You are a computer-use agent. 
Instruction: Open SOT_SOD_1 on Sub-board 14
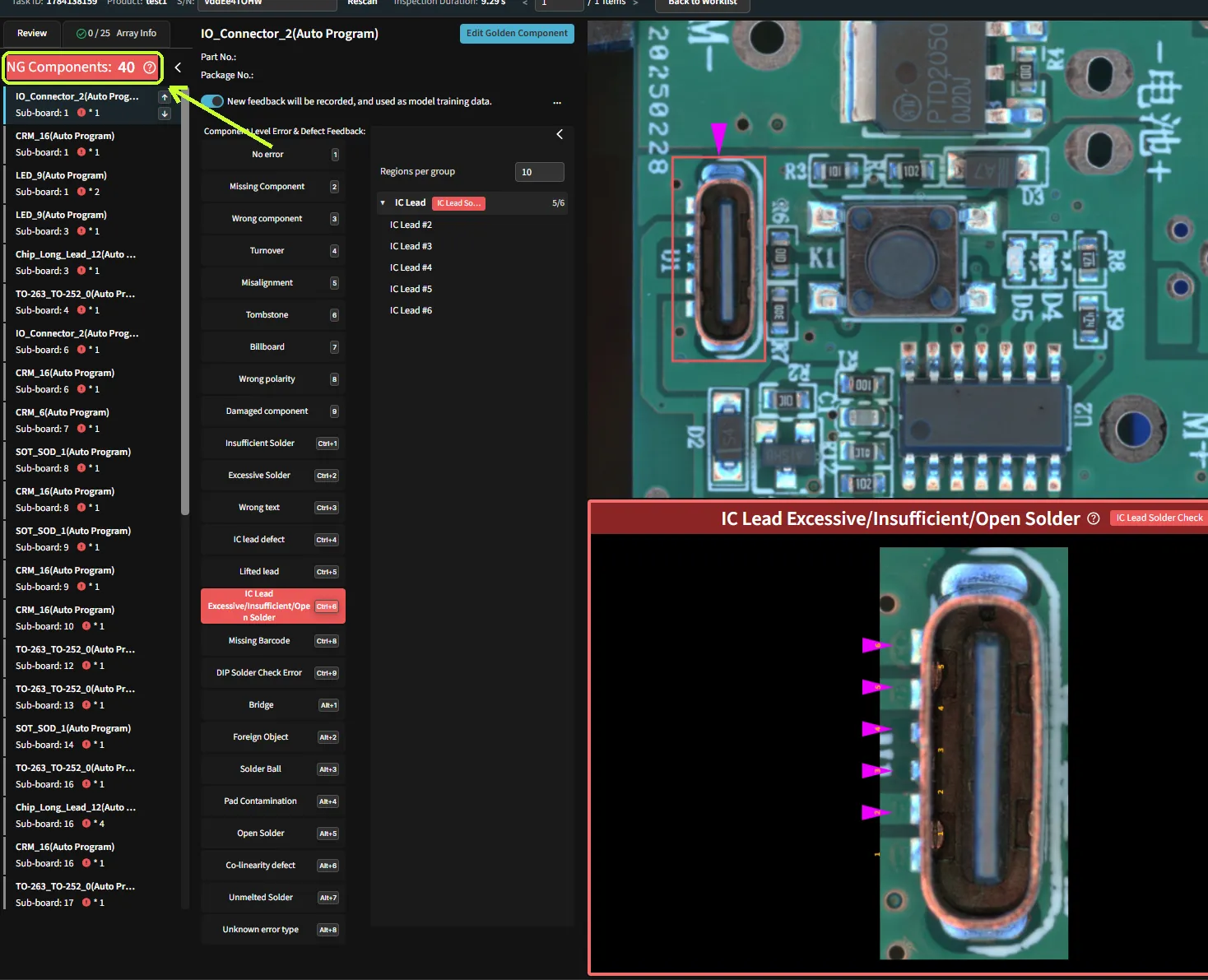coord(91,736)
